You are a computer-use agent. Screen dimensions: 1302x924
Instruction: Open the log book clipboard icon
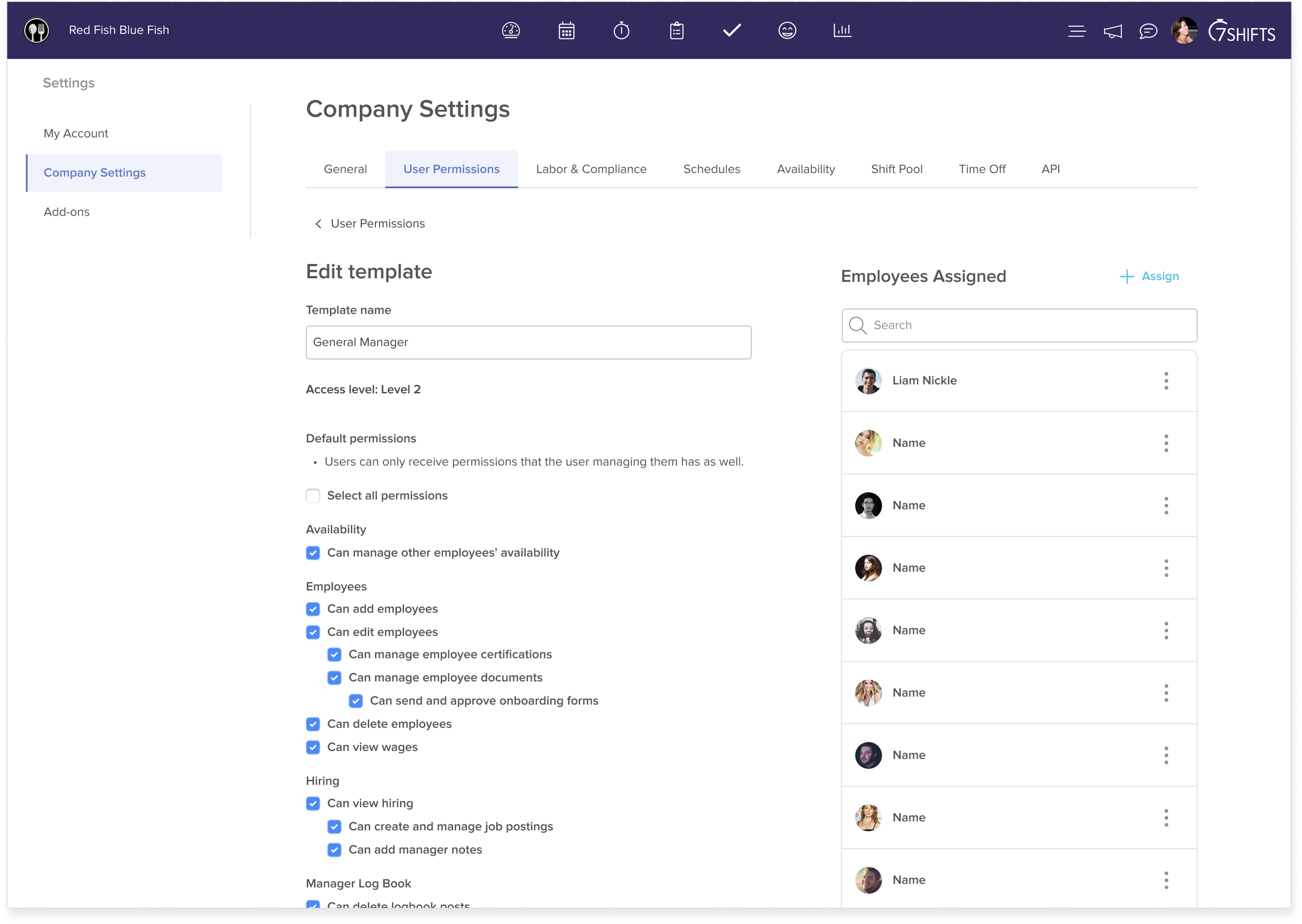677,30
